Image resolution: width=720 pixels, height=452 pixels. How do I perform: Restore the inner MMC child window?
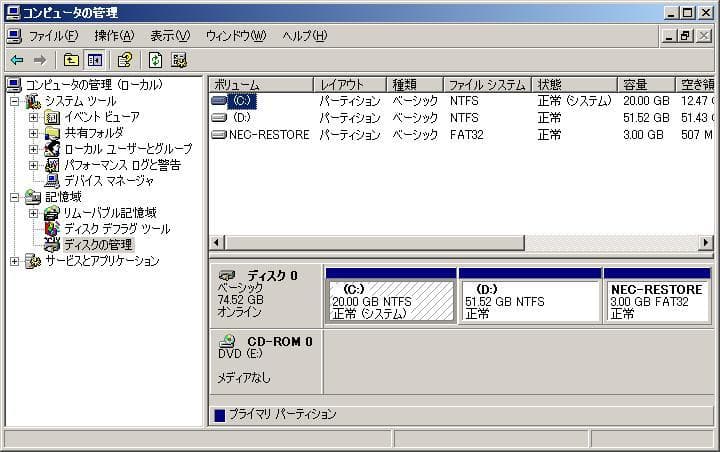686,35
